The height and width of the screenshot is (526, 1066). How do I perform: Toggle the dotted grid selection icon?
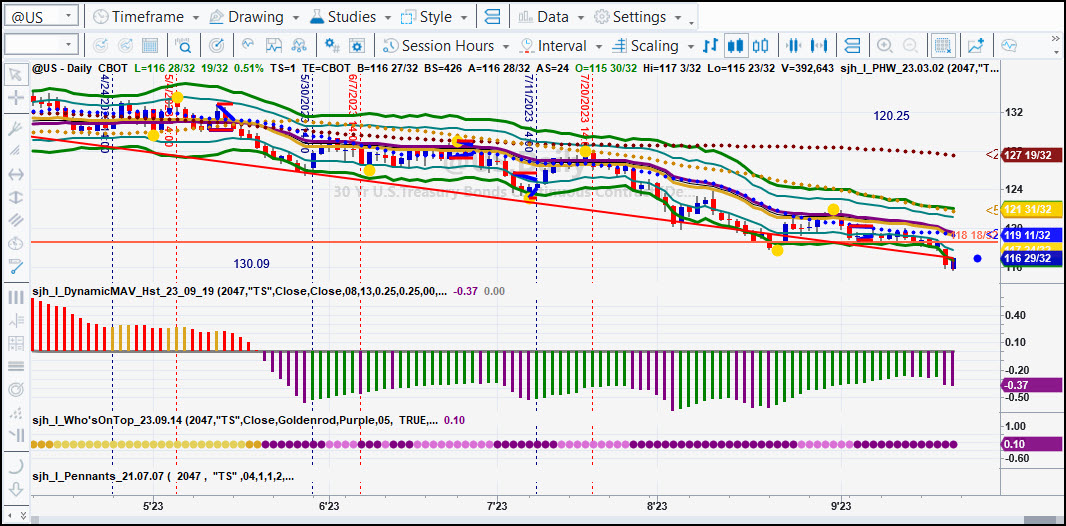(942, 46)
